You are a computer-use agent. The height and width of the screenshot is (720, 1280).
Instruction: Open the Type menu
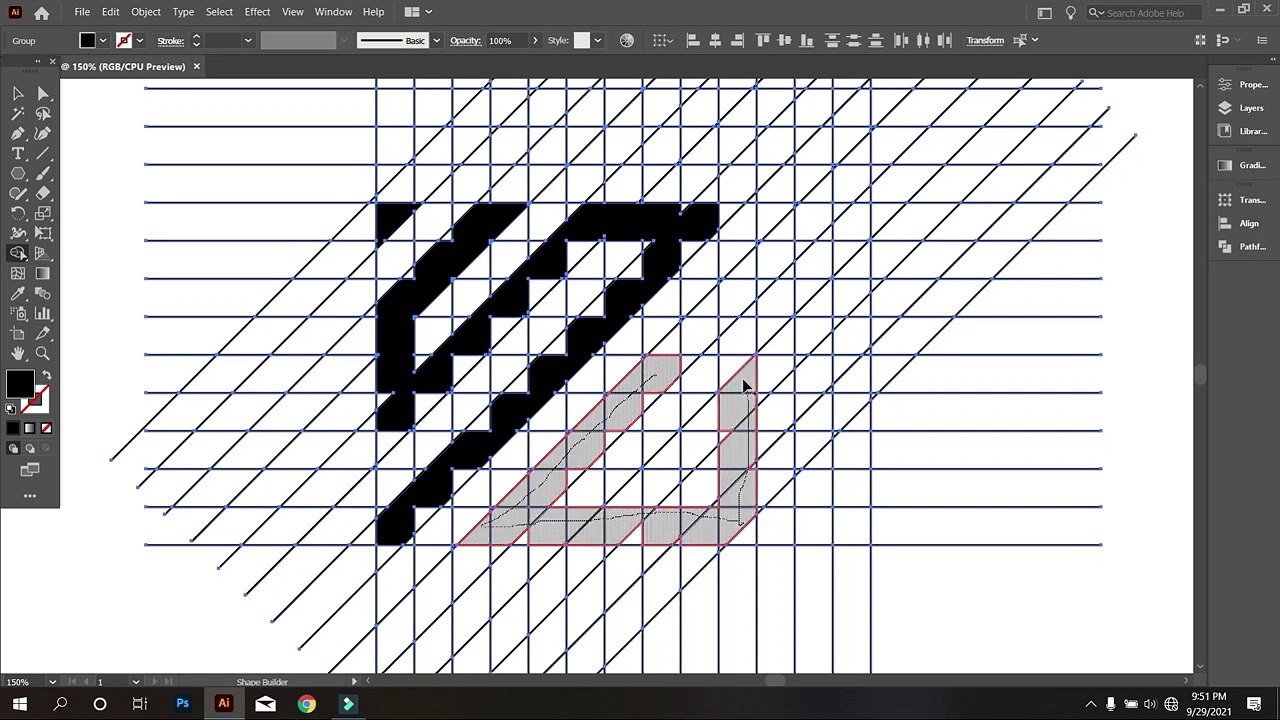(183, 12)
